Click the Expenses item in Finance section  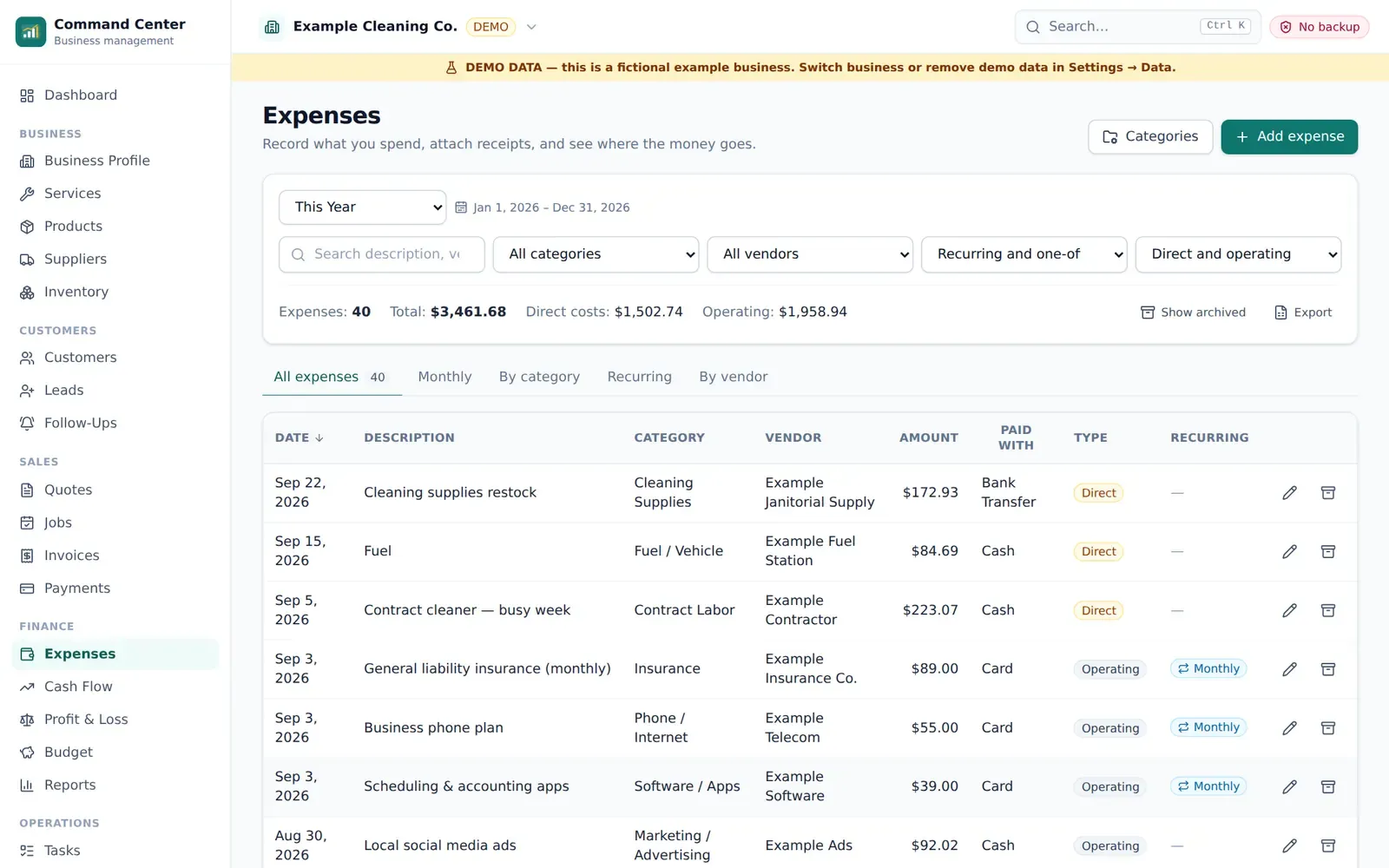(x=115, y=654)
